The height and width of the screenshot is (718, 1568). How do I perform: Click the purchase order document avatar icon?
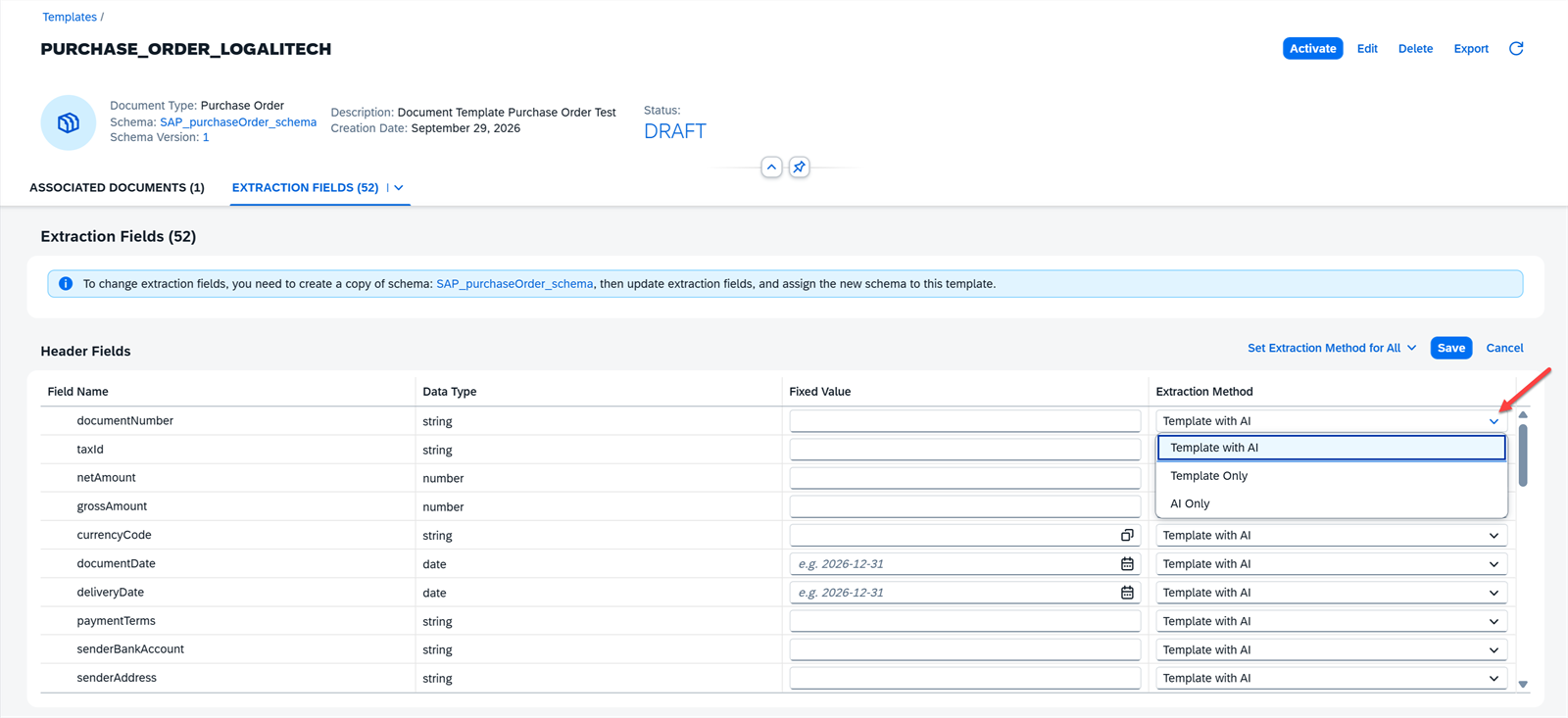click(69, 122)
